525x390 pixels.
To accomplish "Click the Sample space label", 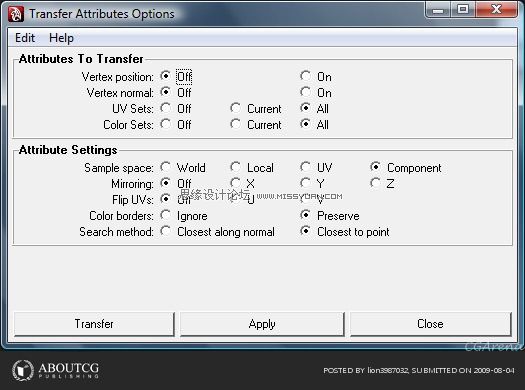I will (x=119, y=168).
